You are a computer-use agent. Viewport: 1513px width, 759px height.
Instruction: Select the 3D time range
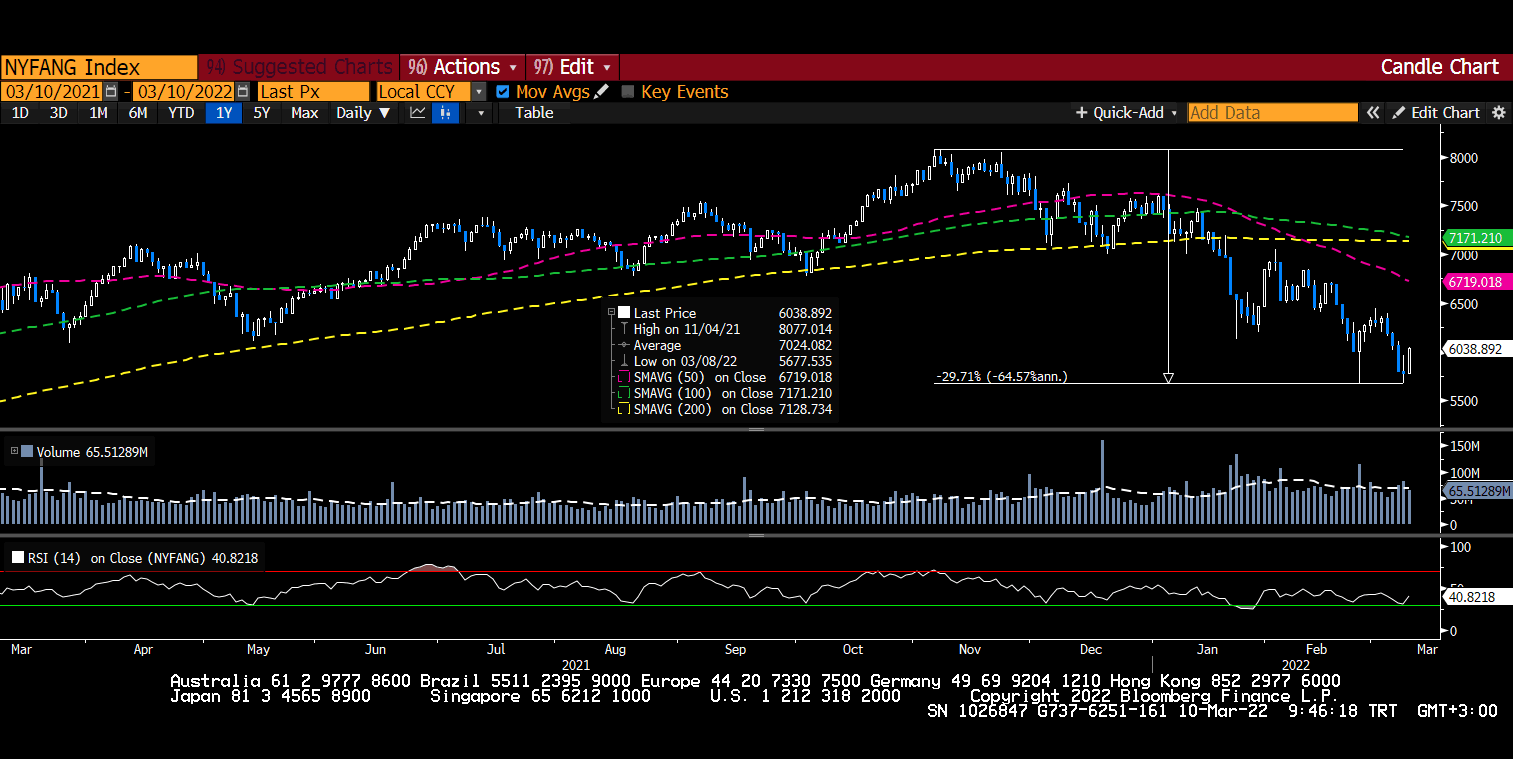(x=59, y=113)
